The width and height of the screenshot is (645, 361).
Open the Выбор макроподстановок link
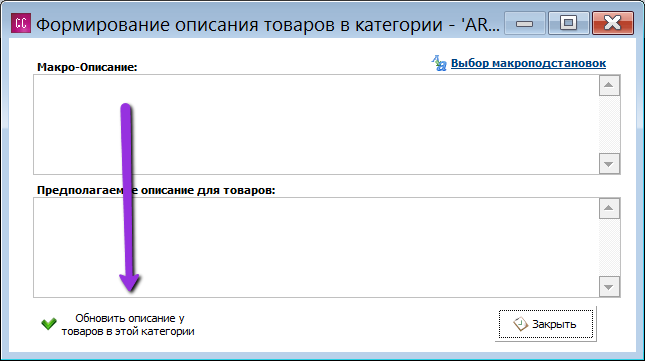(528, 63)
